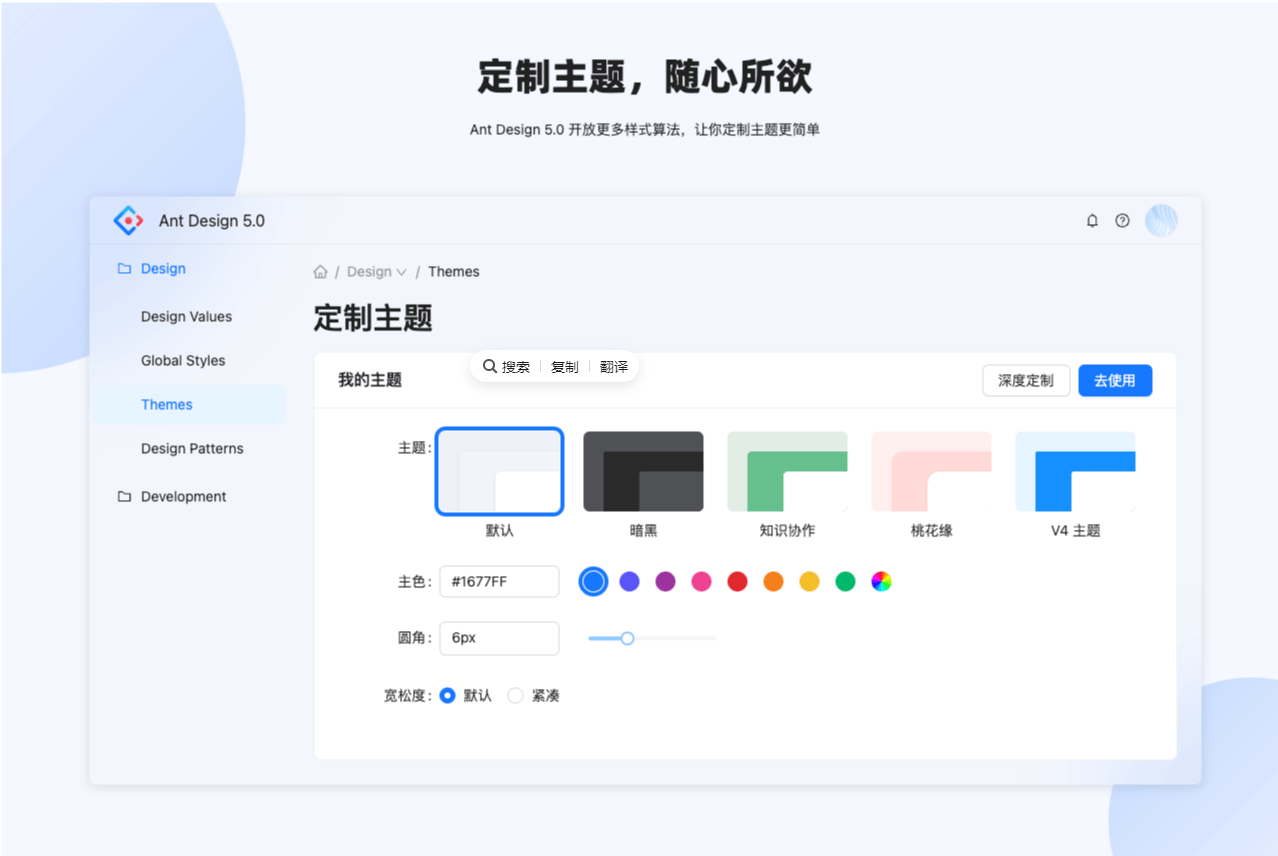Pick the orange color swatch
The height and width of the screenshot is (856, 1278).
[773, 581]
